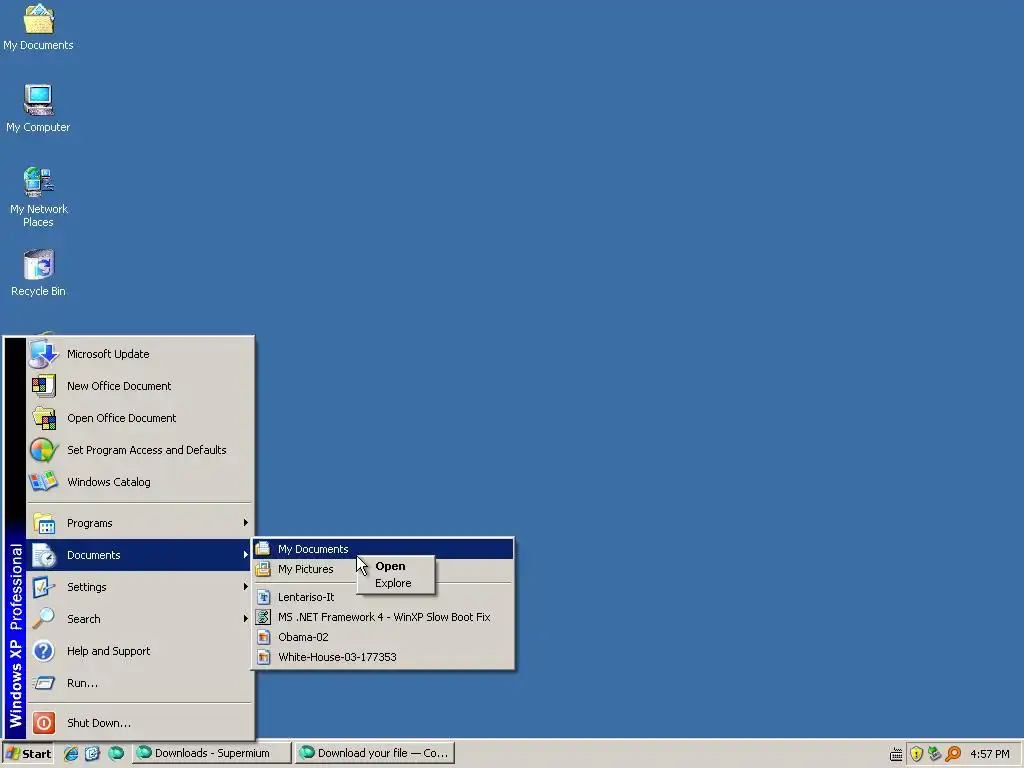This screenshot has width=1024, height=768.
Task: Click the Lentariso-It font file icon
Action: [263, 597]
